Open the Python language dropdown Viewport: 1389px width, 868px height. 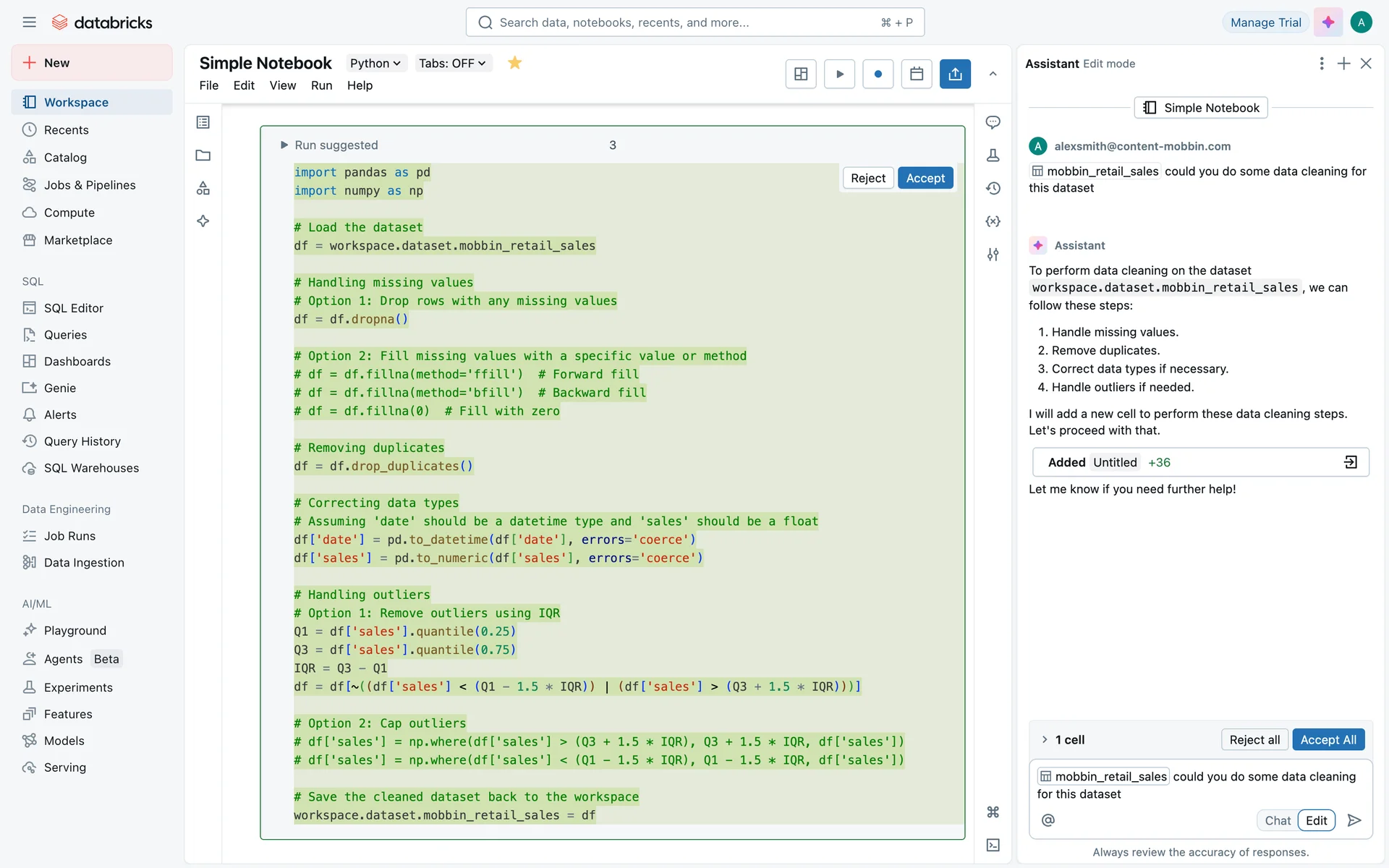[375, 63]
